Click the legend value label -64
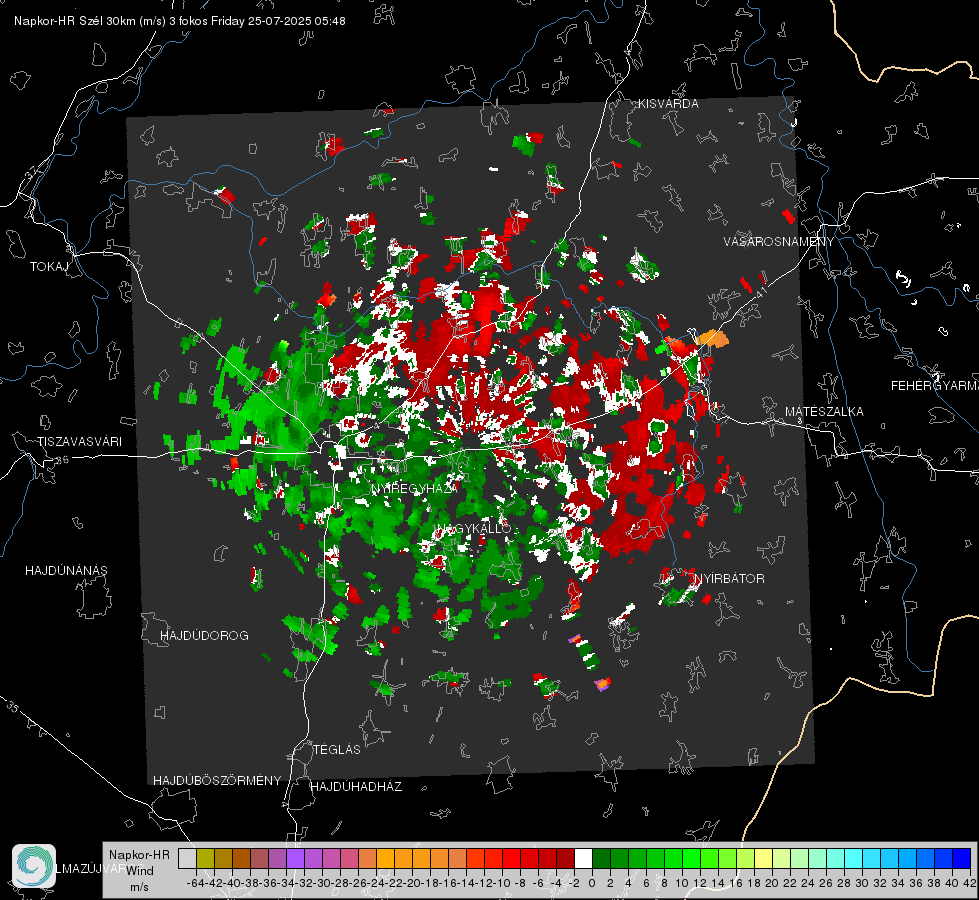The width and height of the screenshot is (979, 900). click(x=195, y=883)
